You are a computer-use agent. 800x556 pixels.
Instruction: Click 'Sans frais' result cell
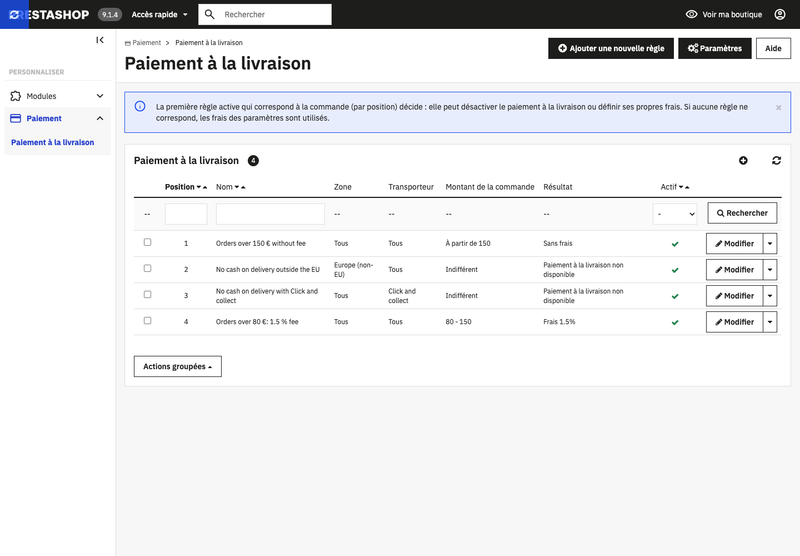(x=558, y=243)
